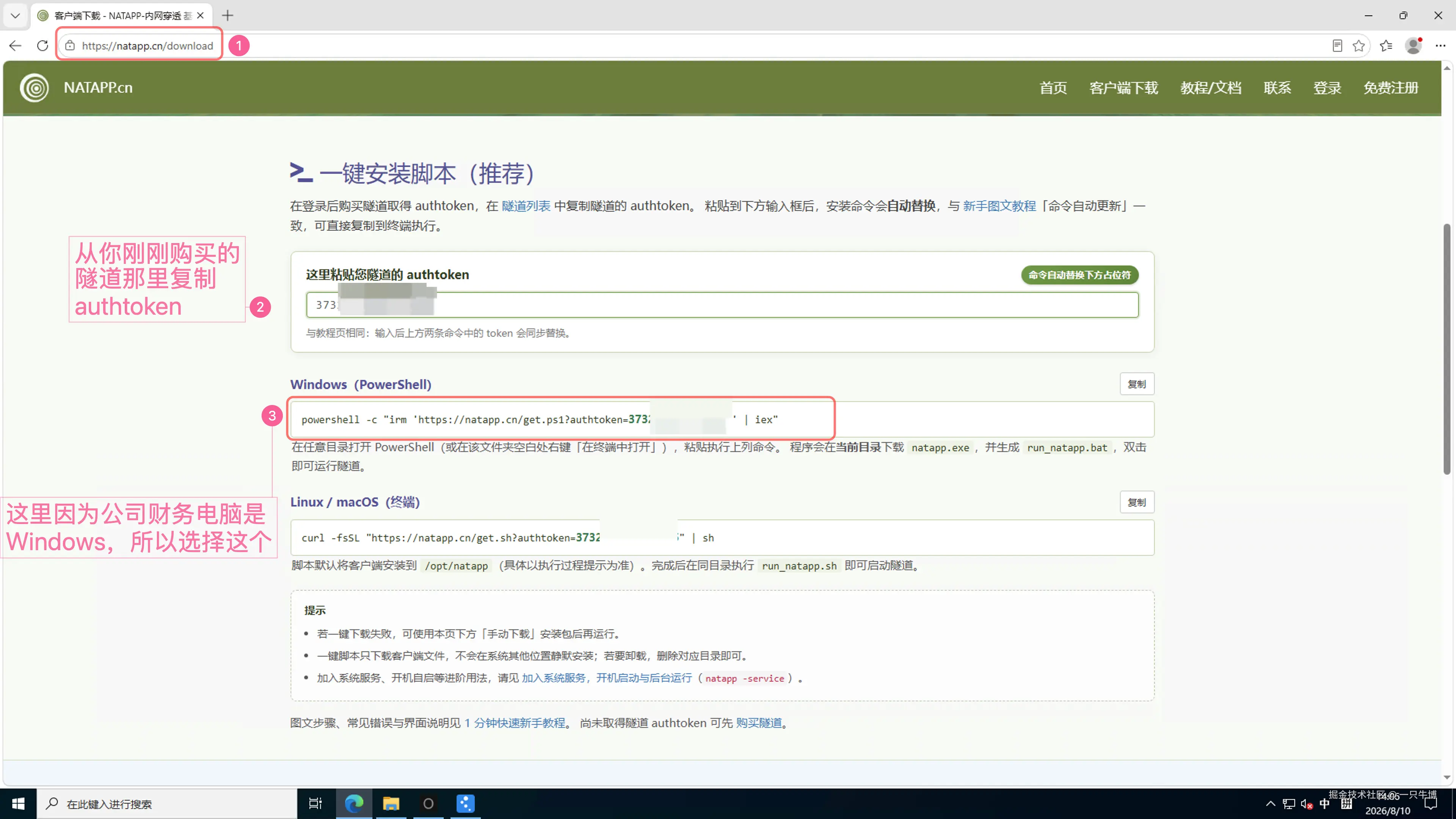The image size is (1456, 819).
Task: Open the 客户端下载 nav item
Action: click(1123, 88)
